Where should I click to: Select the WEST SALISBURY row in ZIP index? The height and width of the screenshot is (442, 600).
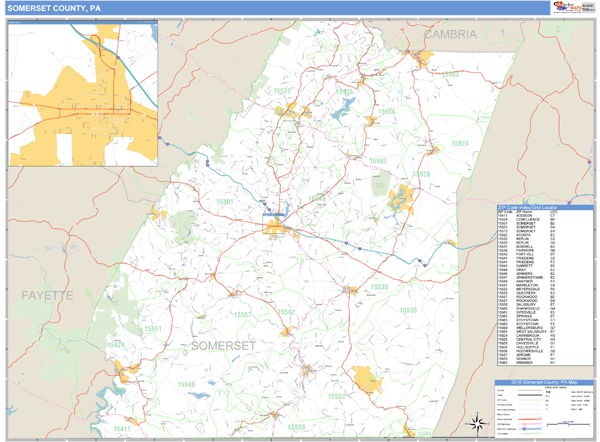tap(545, 331)
